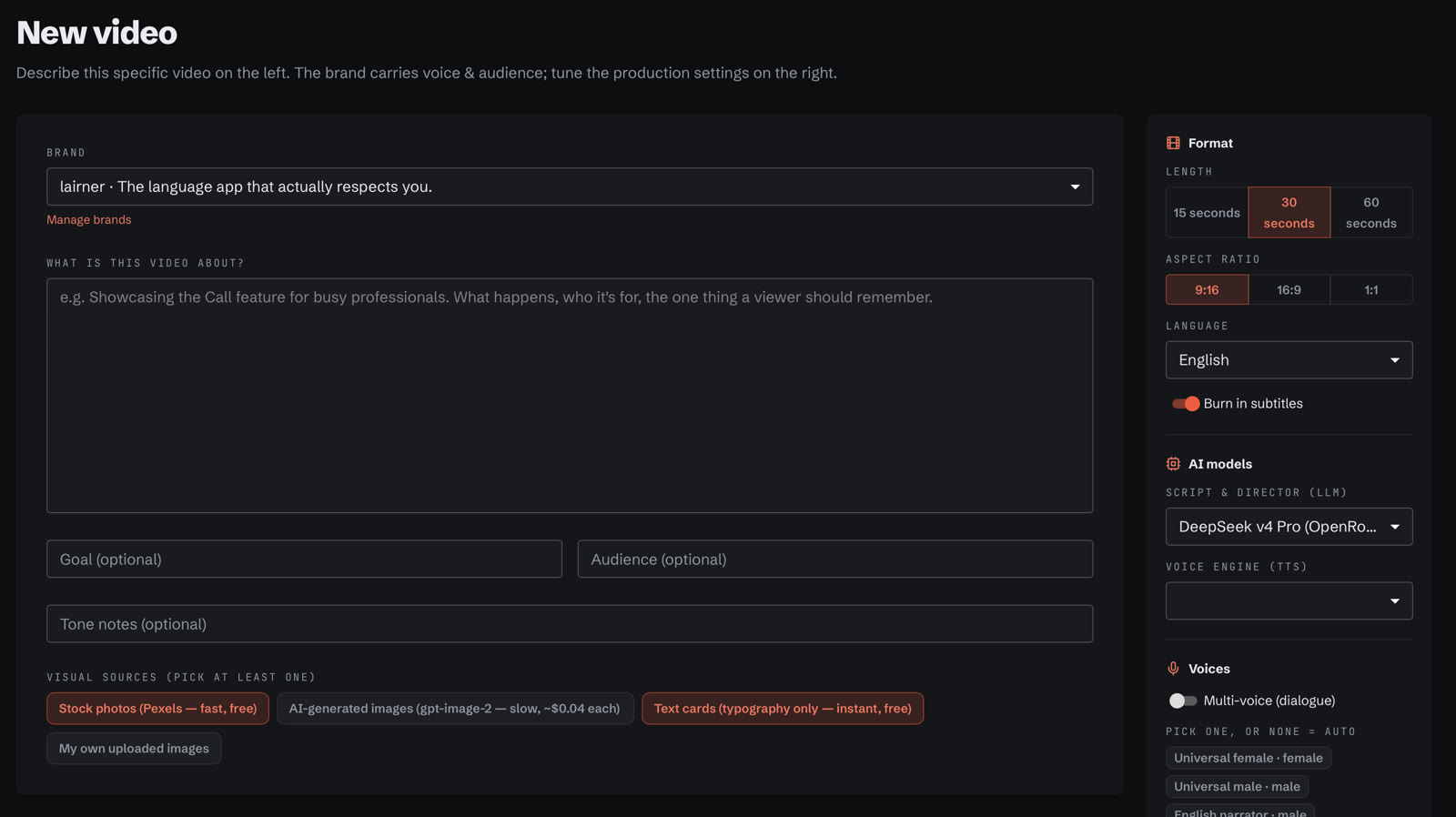The height and width of the screenshot is (817, 1456).
Task: Click the Voices section title
Action: coord(1208,669)
